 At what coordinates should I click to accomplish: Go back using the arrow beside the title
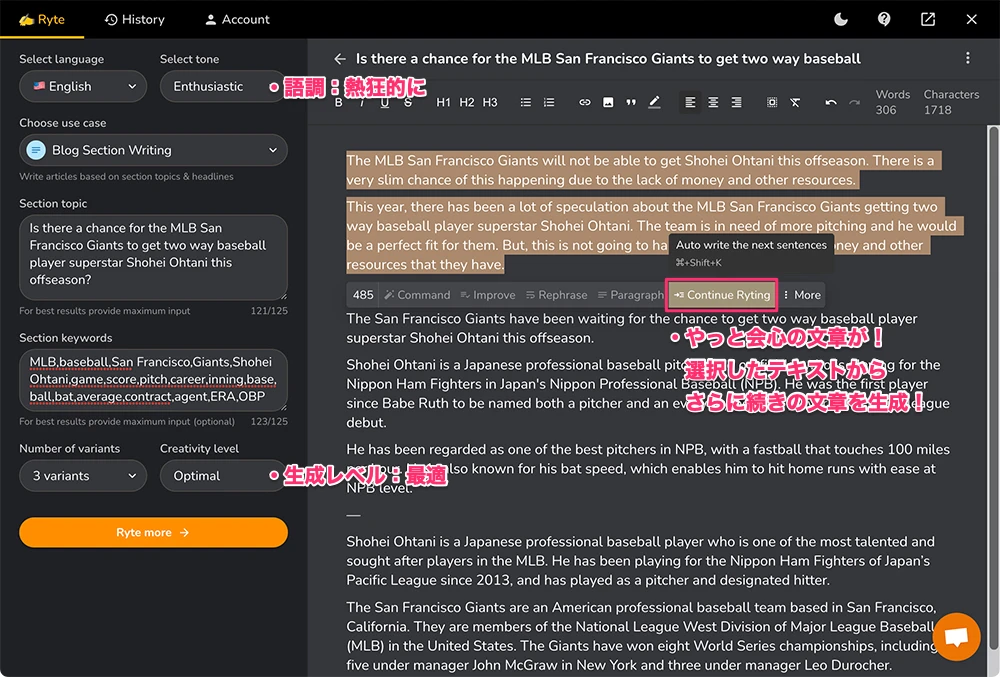click(x=340, y=59)
